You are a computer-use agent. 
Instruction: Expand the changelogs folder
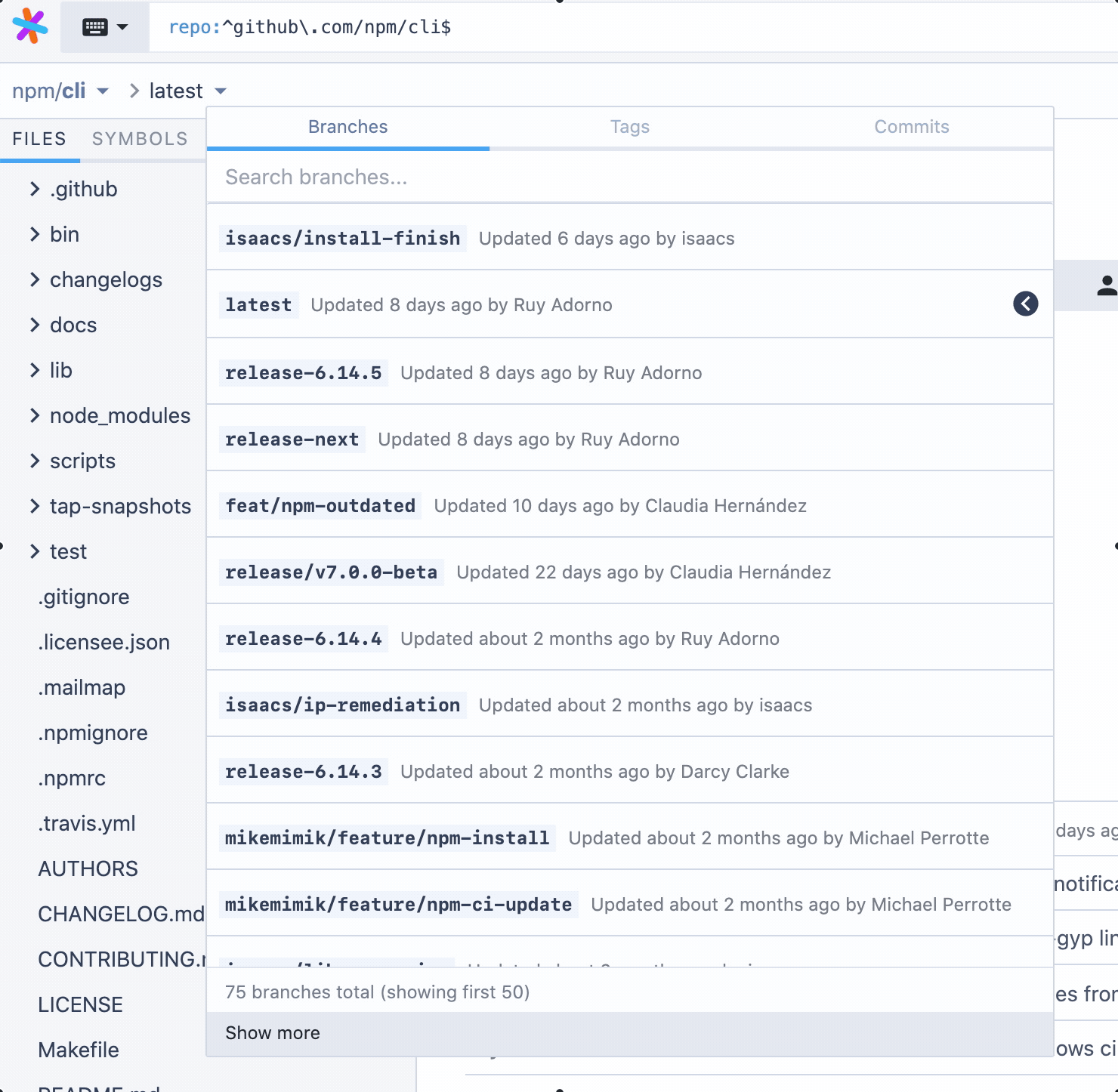[97, 279]
